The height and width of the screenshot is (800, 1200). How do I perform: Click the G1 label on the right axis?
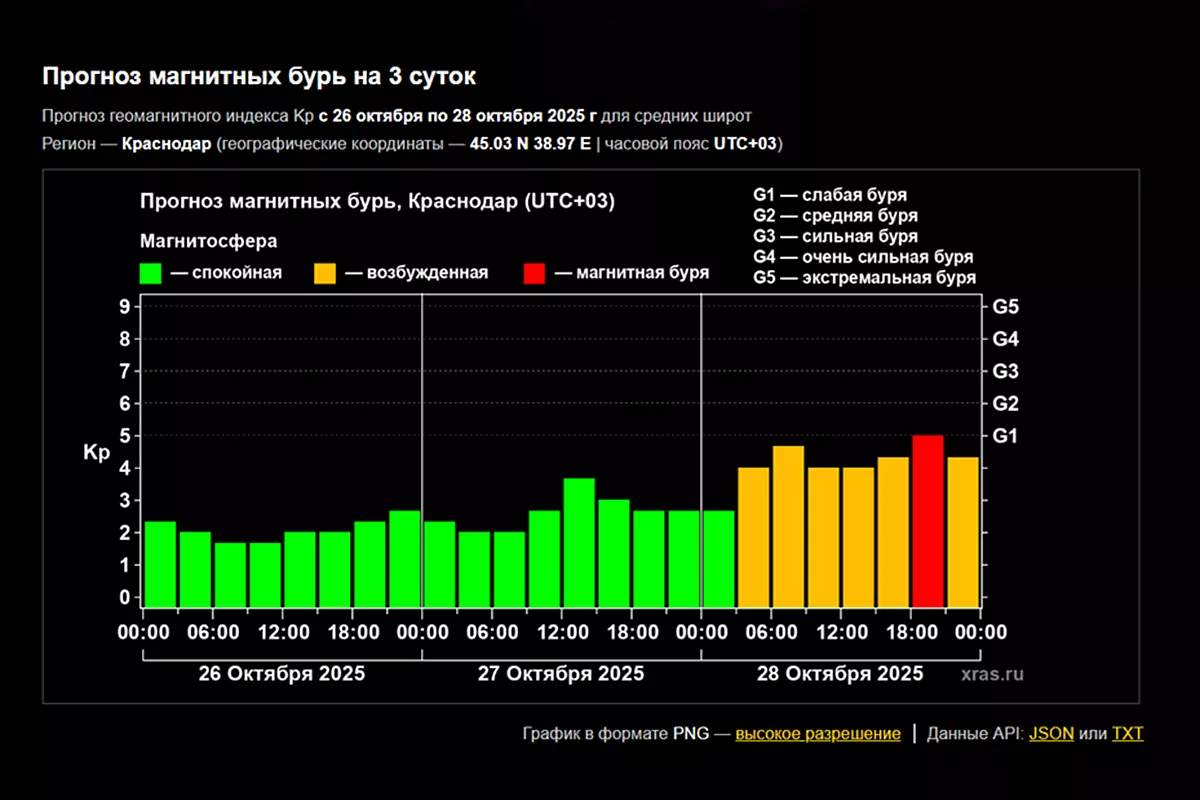(1003, 436)
